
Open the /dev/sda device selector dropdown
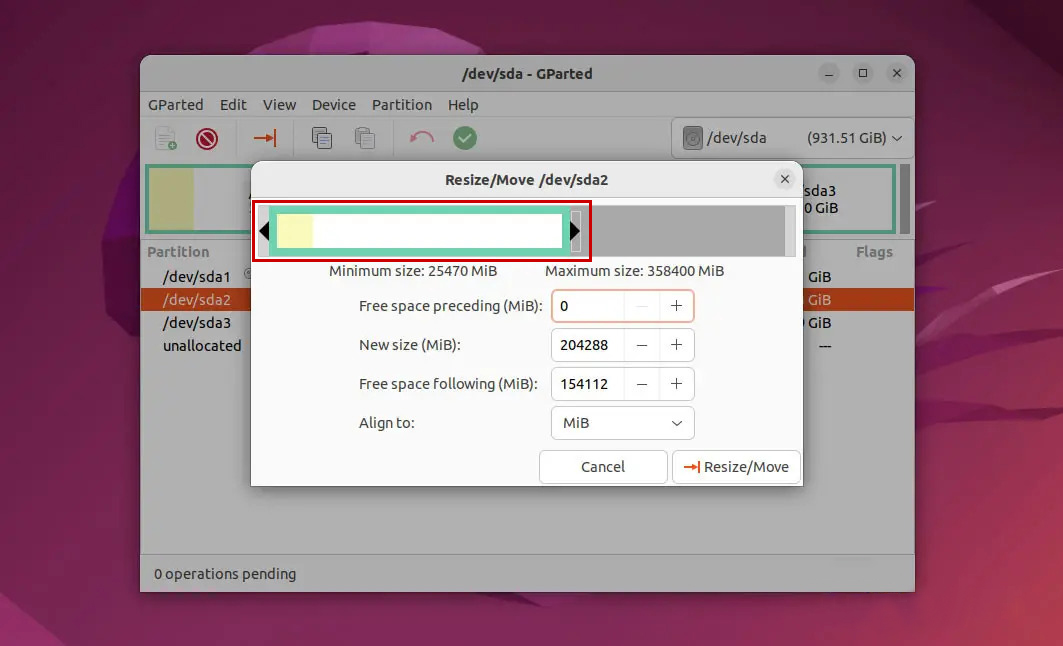tap(897, 139)
